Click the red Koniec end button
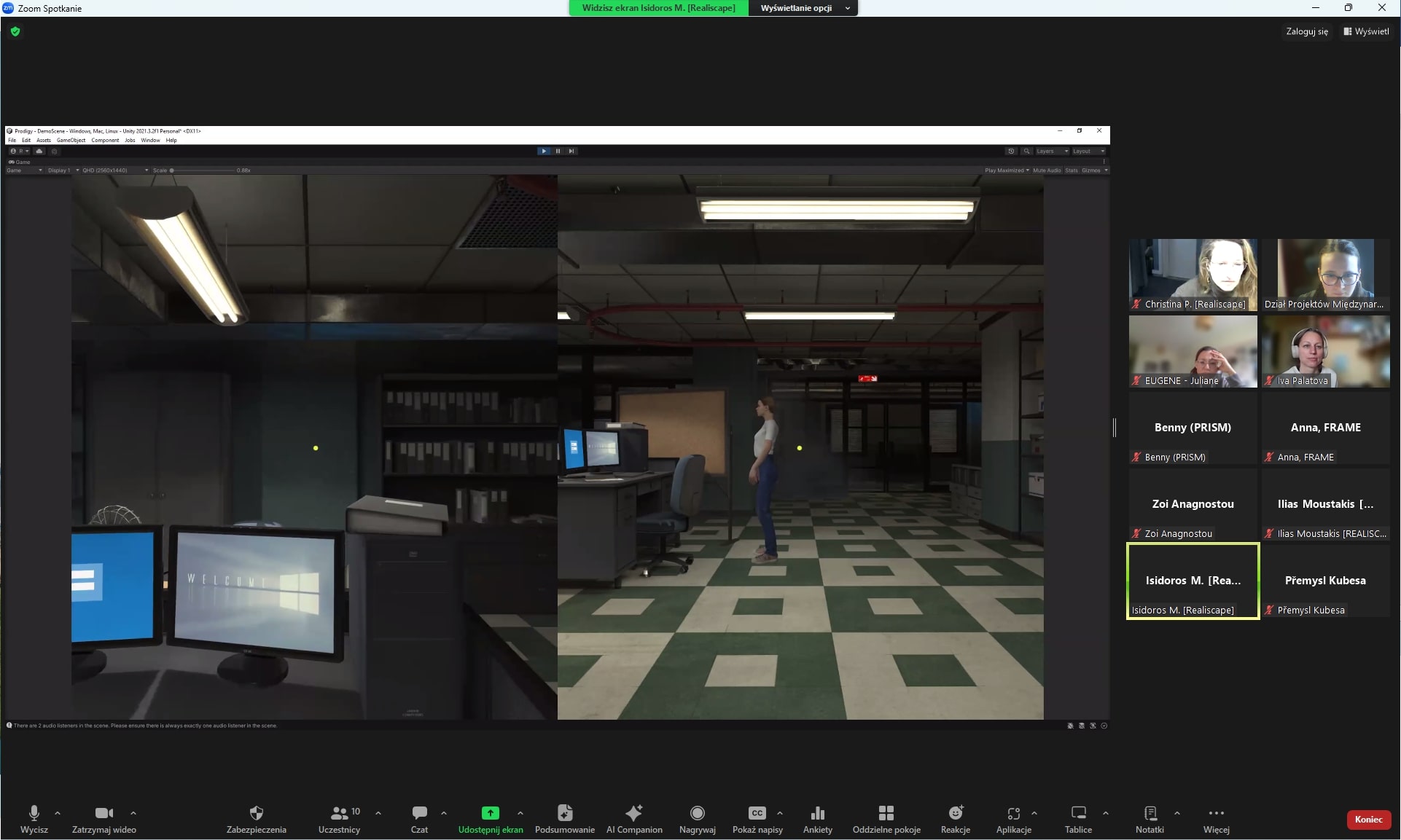Screen dimensions: 1401x840 pos(1368,820)
